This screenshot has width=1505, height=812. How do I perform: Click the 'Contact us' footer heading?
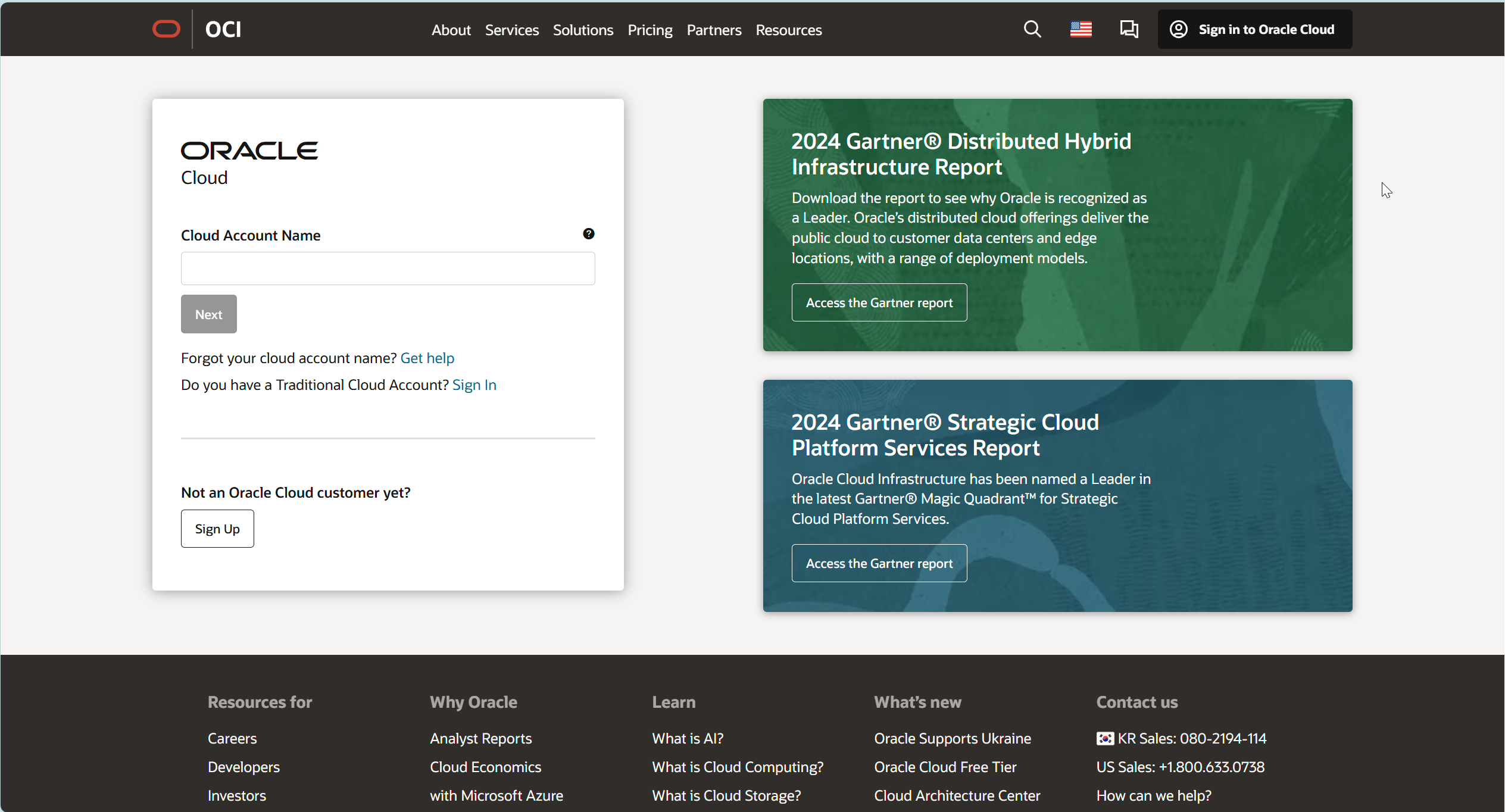pos(1137,702)
